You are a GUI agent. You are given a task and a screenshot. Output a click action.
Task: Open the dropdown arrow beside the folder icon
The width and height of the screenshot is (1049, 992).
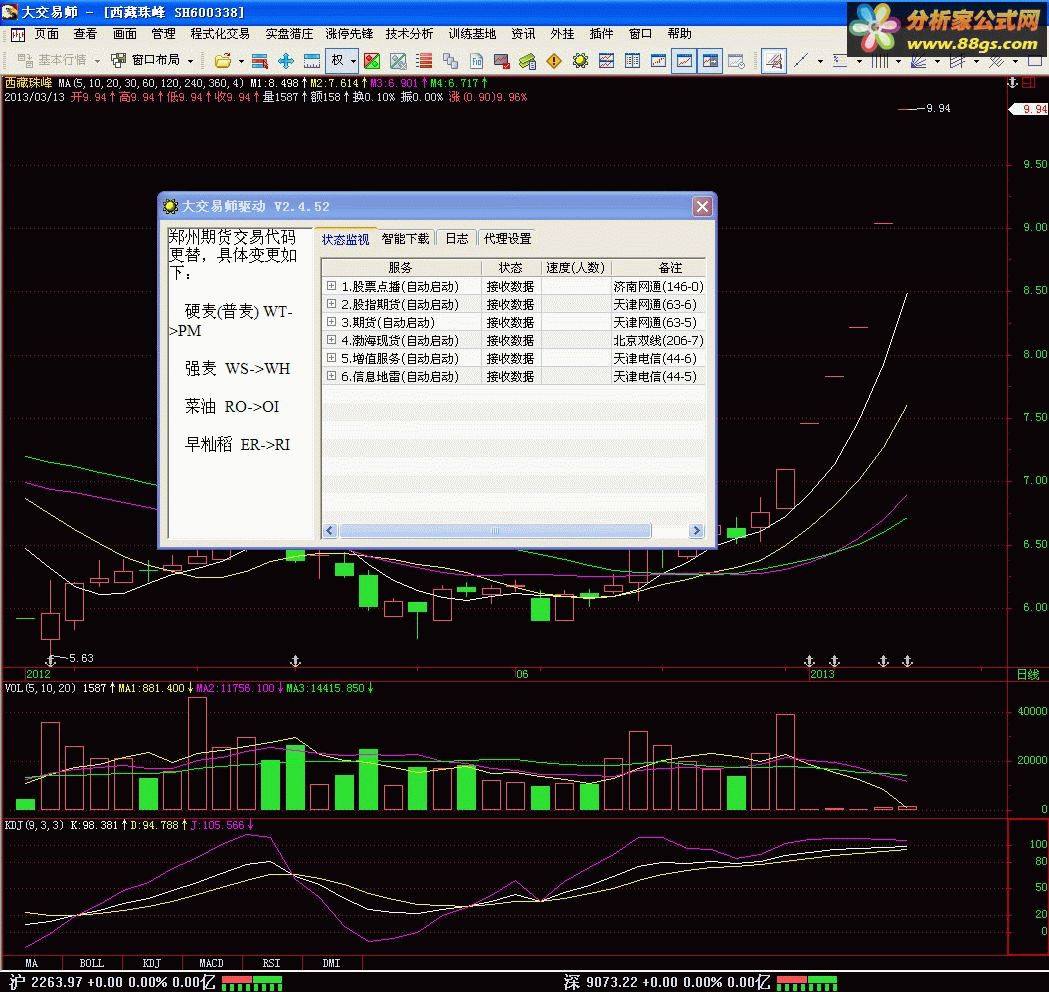241,62
